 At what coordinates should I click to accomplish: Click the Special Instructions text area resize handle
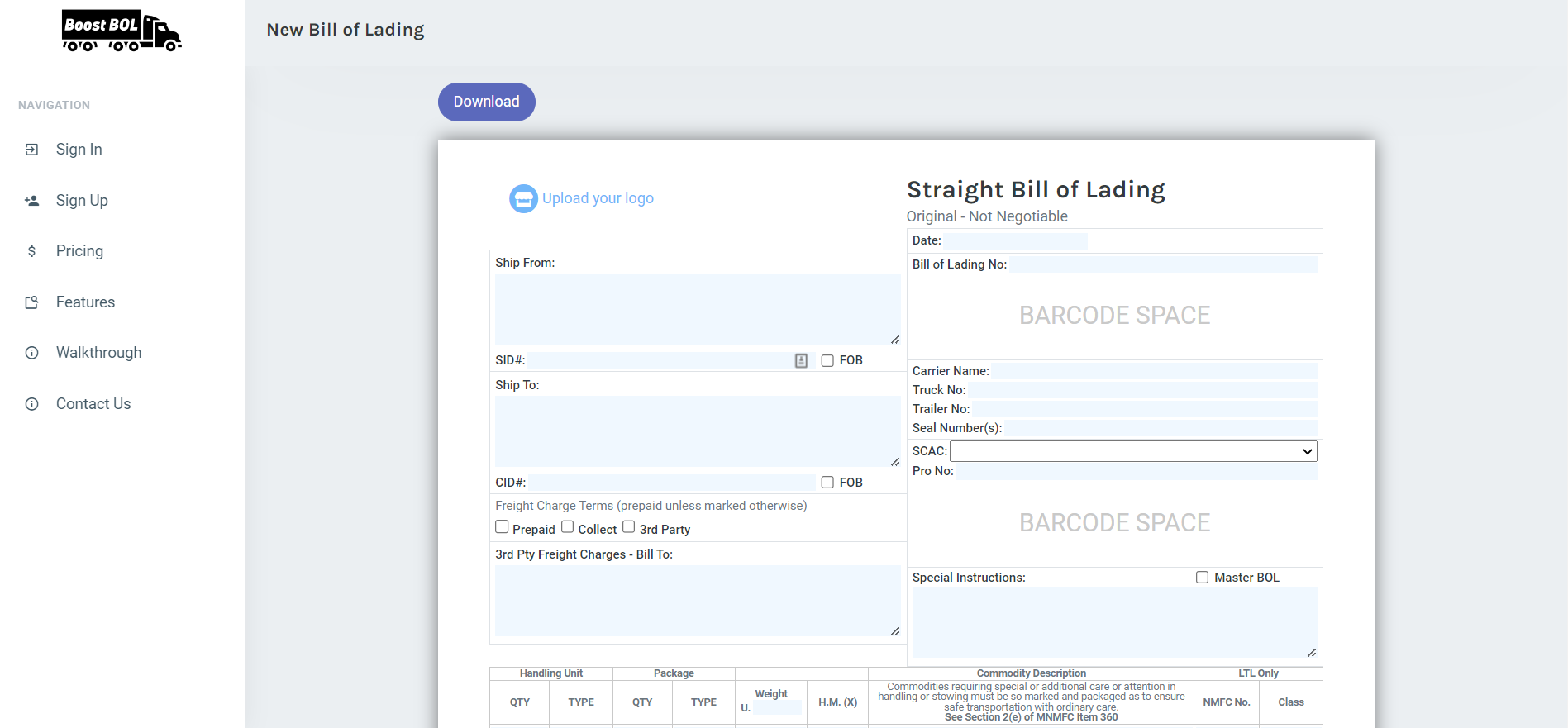1312,653
